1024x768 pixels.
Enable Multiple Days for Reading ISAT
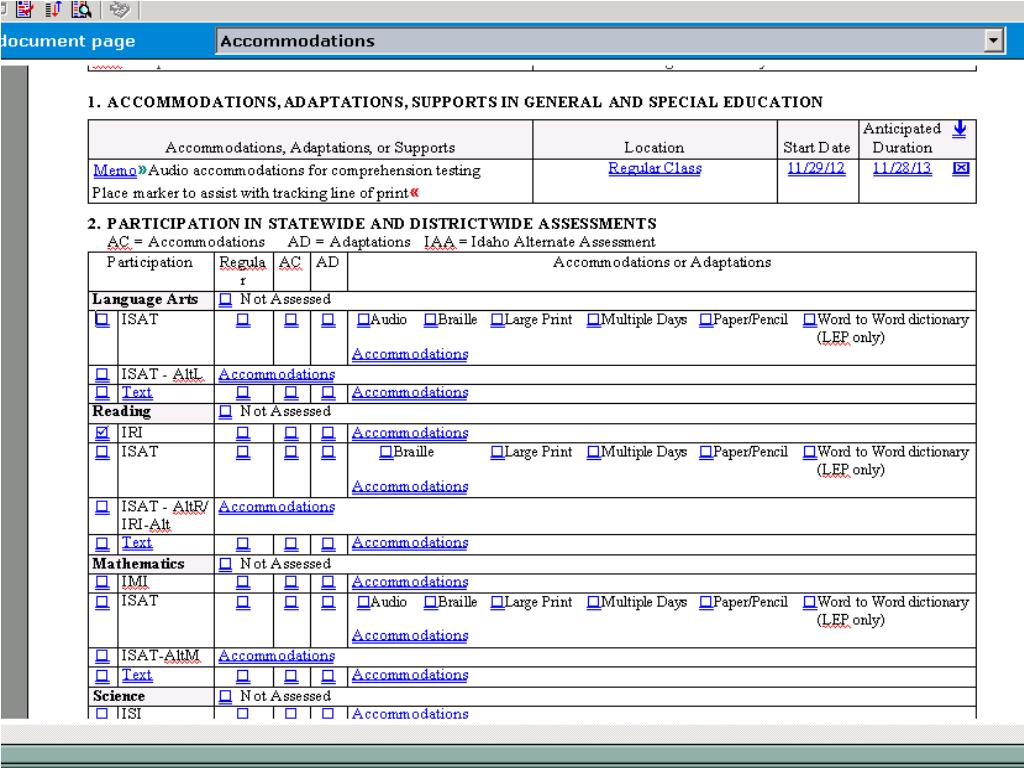coord(594,453)
